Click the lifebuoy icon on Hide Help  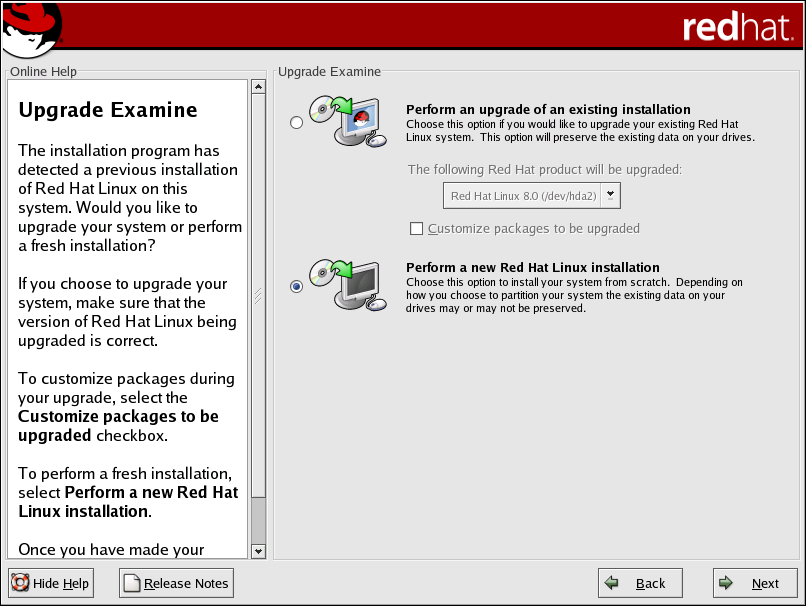click(x=20, y=583)
